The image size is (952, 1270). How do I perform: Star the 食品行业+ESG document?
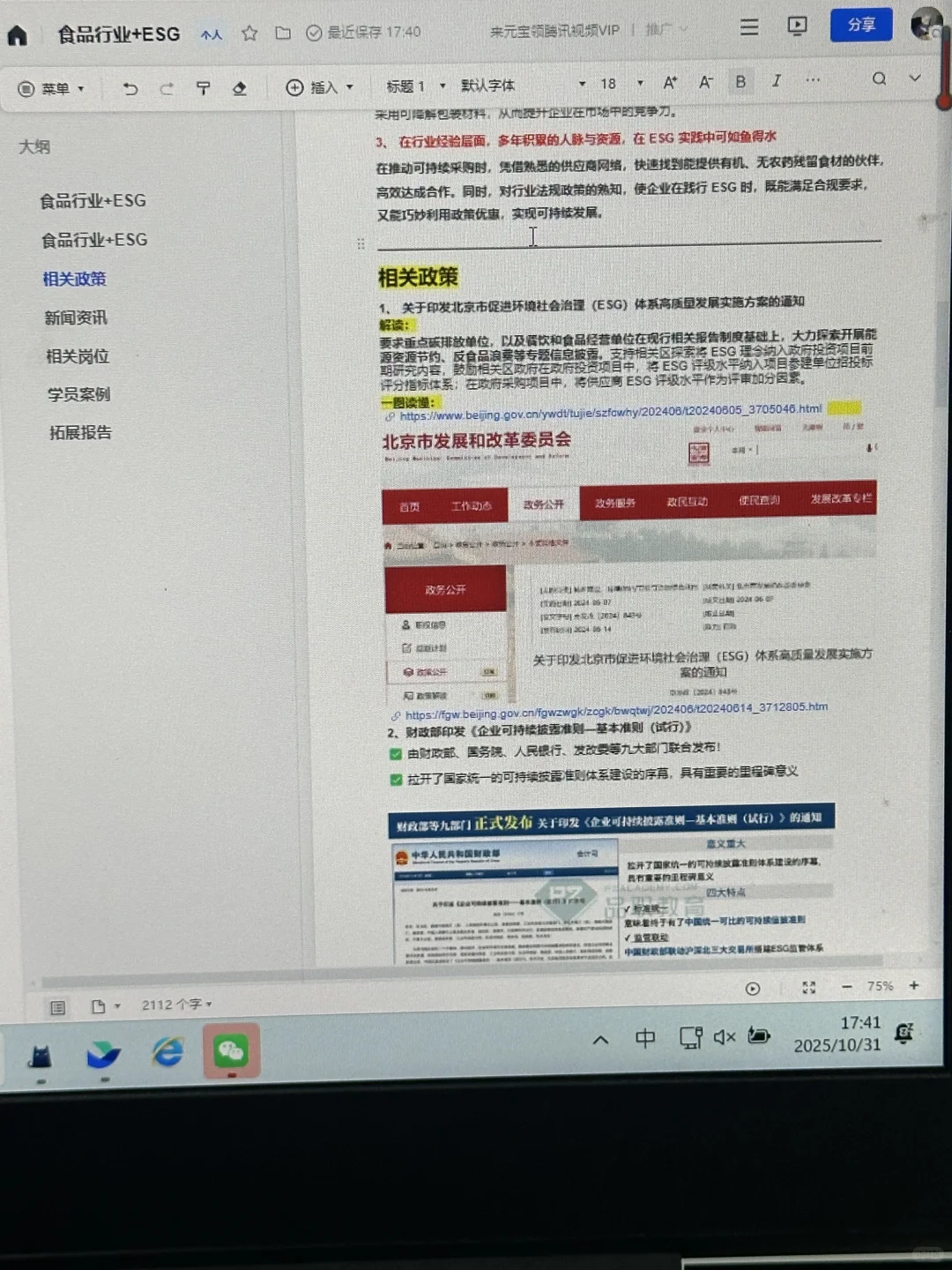click(x=249, y=33)
